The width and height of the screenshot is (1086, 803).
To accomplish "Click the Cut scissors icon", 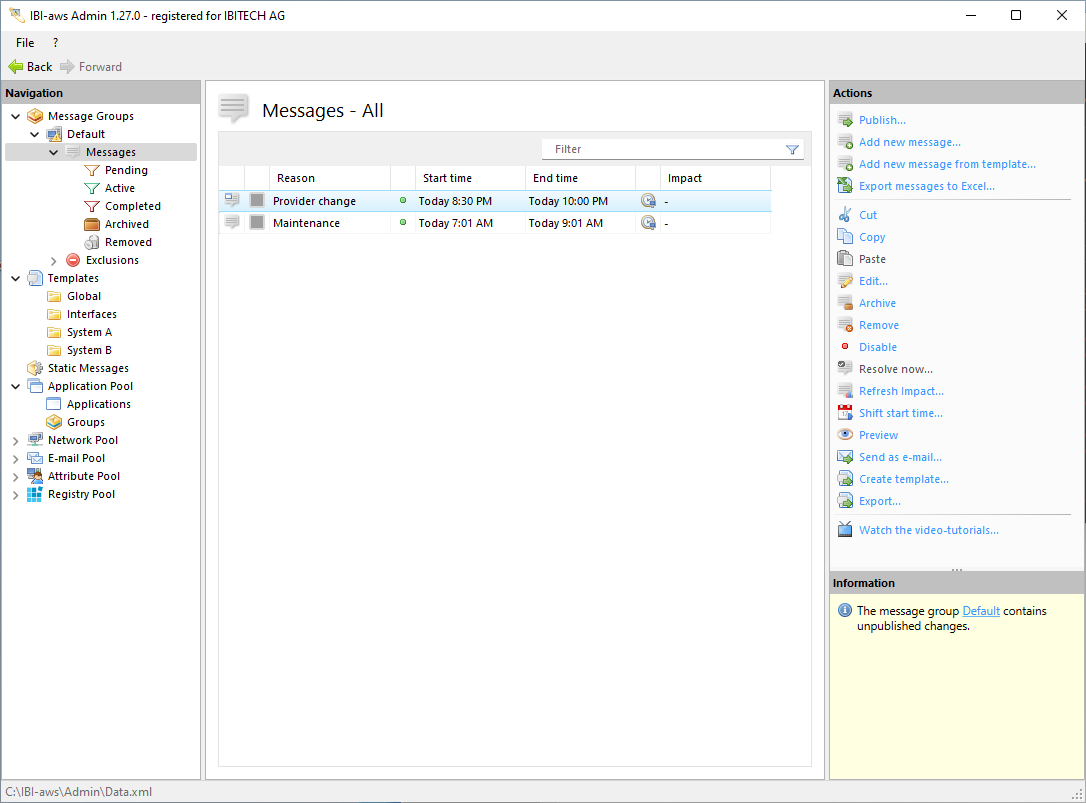I will click(x=845, y=215).
